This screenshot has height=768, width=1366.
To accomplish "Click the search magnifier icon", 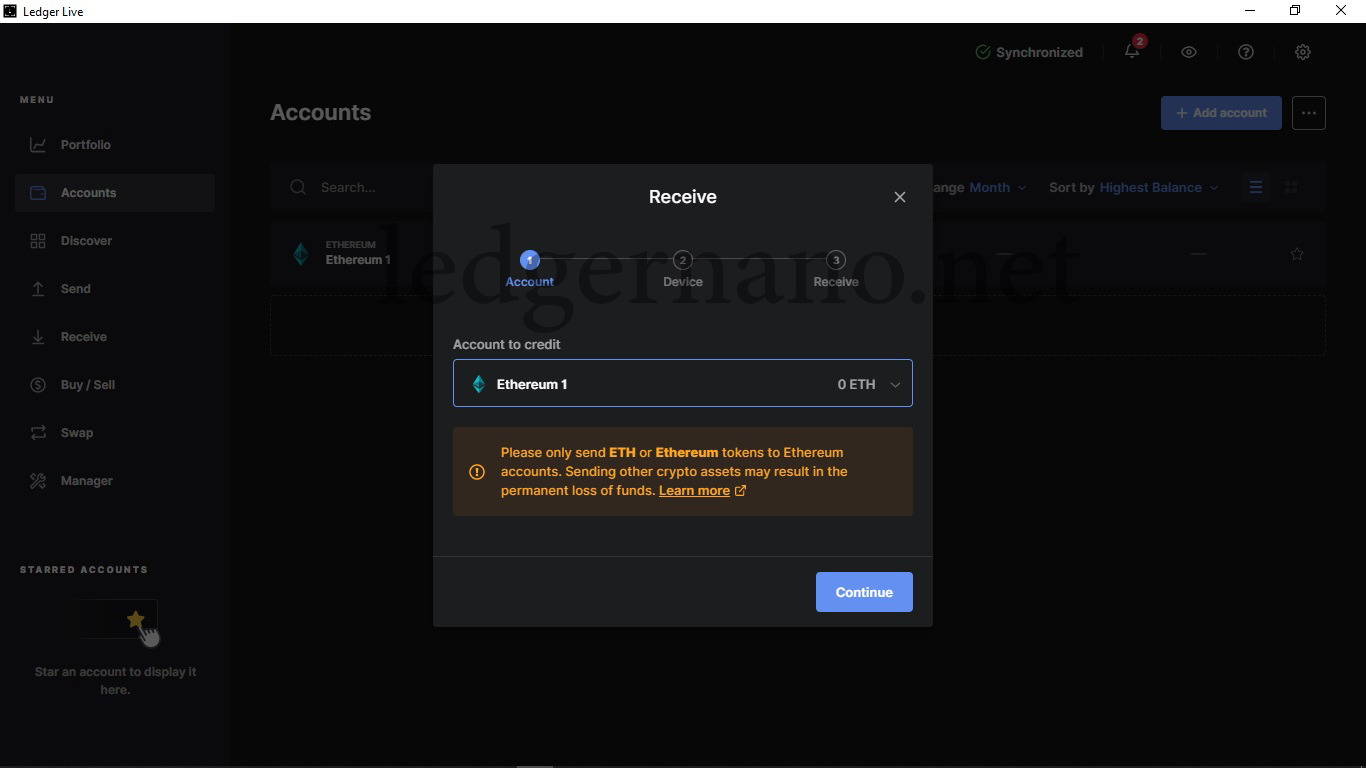I will [x=298, y=187].
